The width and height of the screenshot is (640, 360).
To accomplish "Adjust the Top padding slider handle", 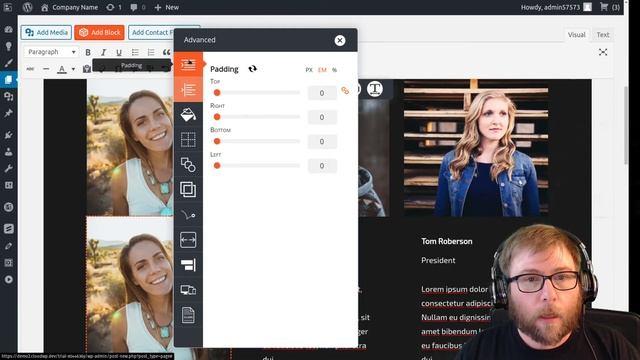I will pos(217,93).
